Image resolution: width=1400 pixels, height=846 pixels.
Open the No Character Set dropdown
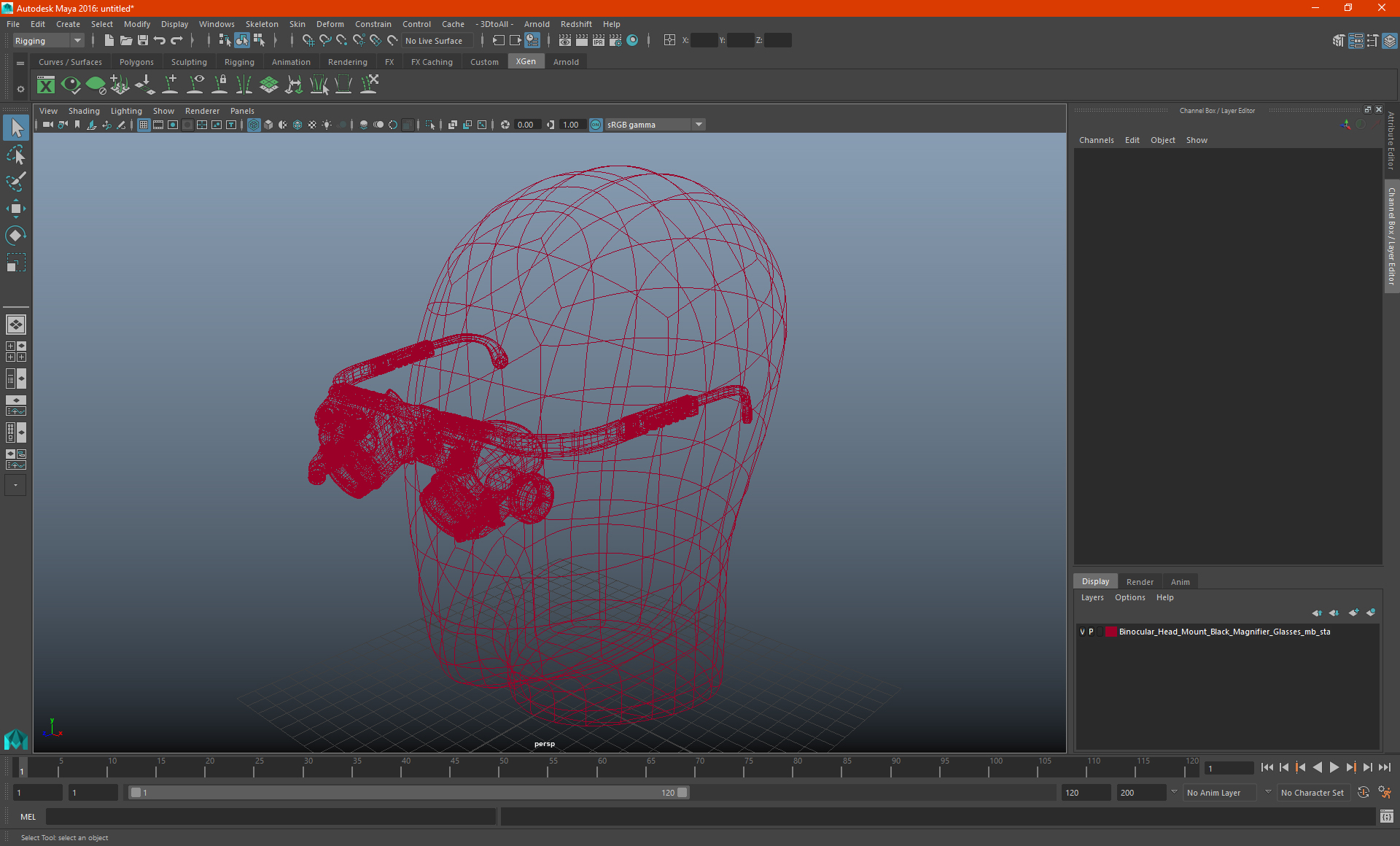pyautogui.click(x=1314, y=793)
